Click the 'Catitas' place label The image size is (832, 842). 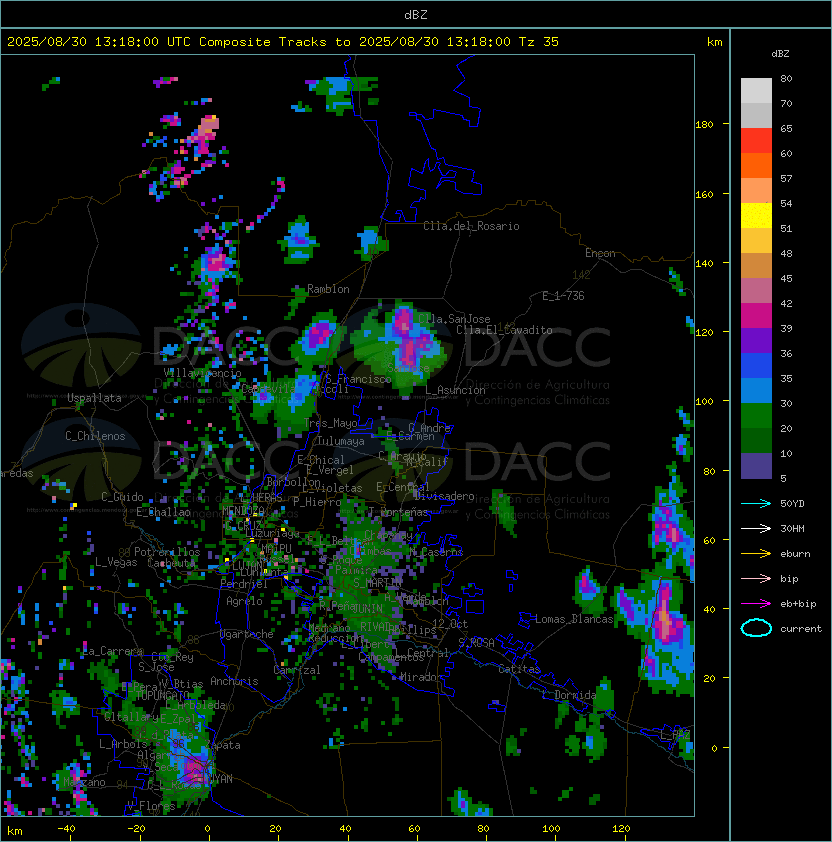pos(519,670)
